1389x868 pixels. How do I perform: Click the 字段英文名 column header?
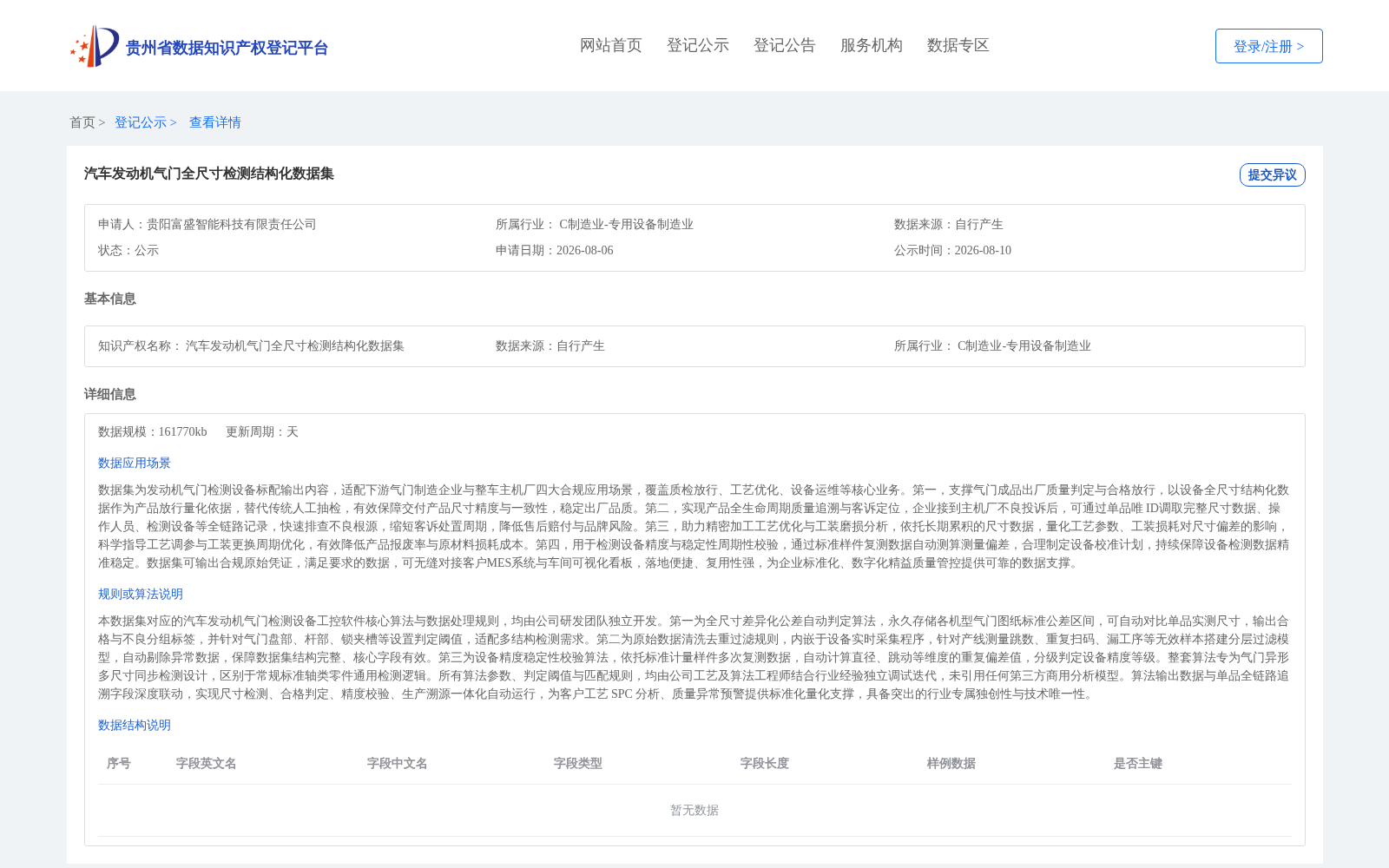pyautogui.click(x=207, y=763)
